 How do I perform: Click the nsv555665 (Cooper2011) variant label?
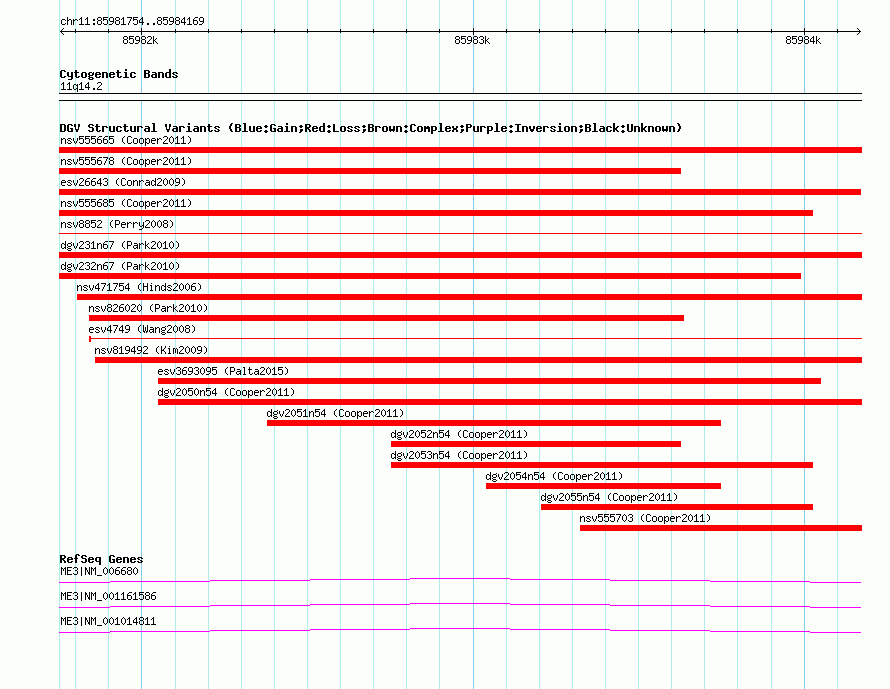pyautogui.click(x=126, y=140)
